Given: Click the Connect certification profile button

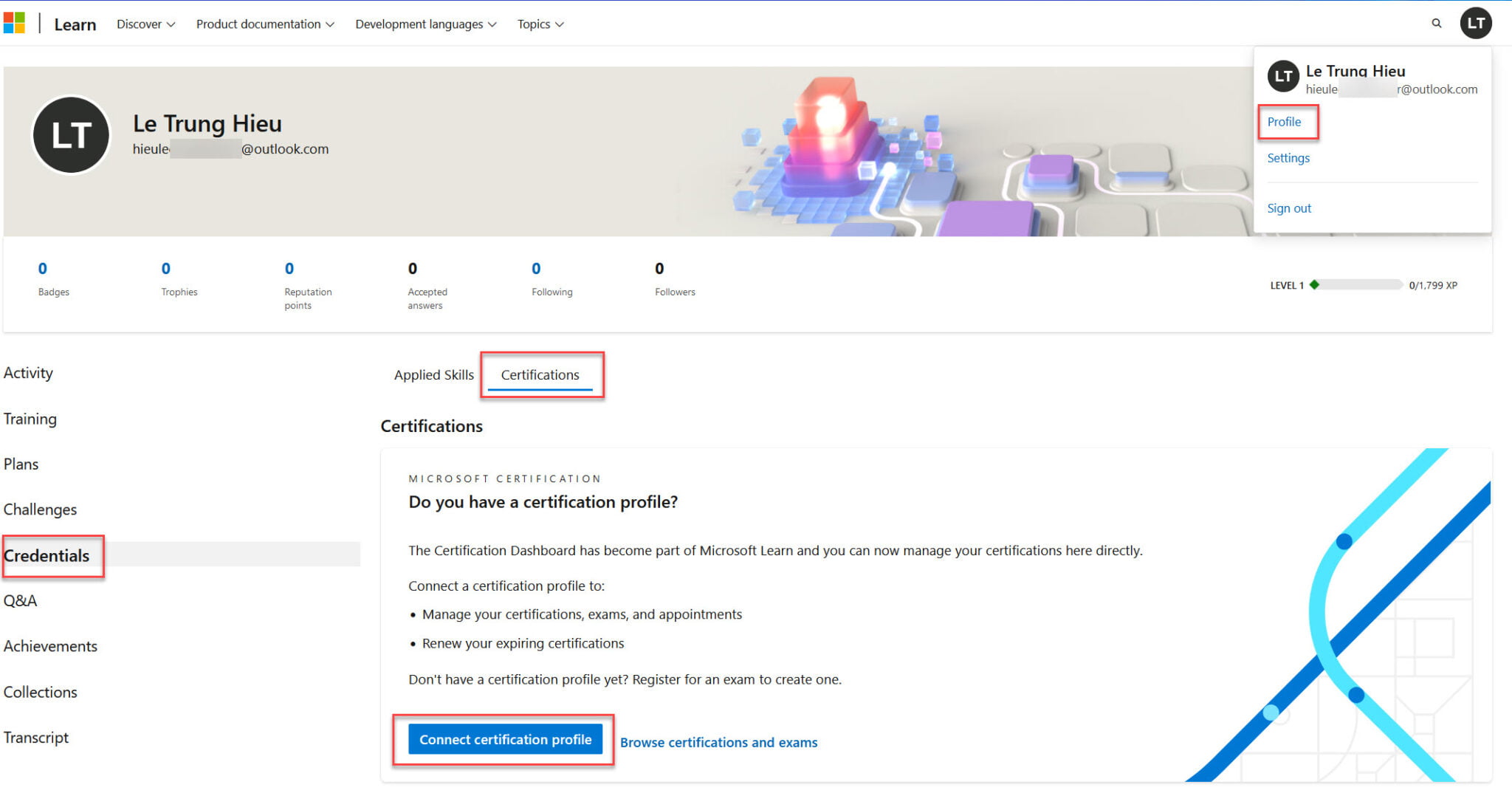Looking at the screenshot, I should pyautogui.click(x=505, y=739).
